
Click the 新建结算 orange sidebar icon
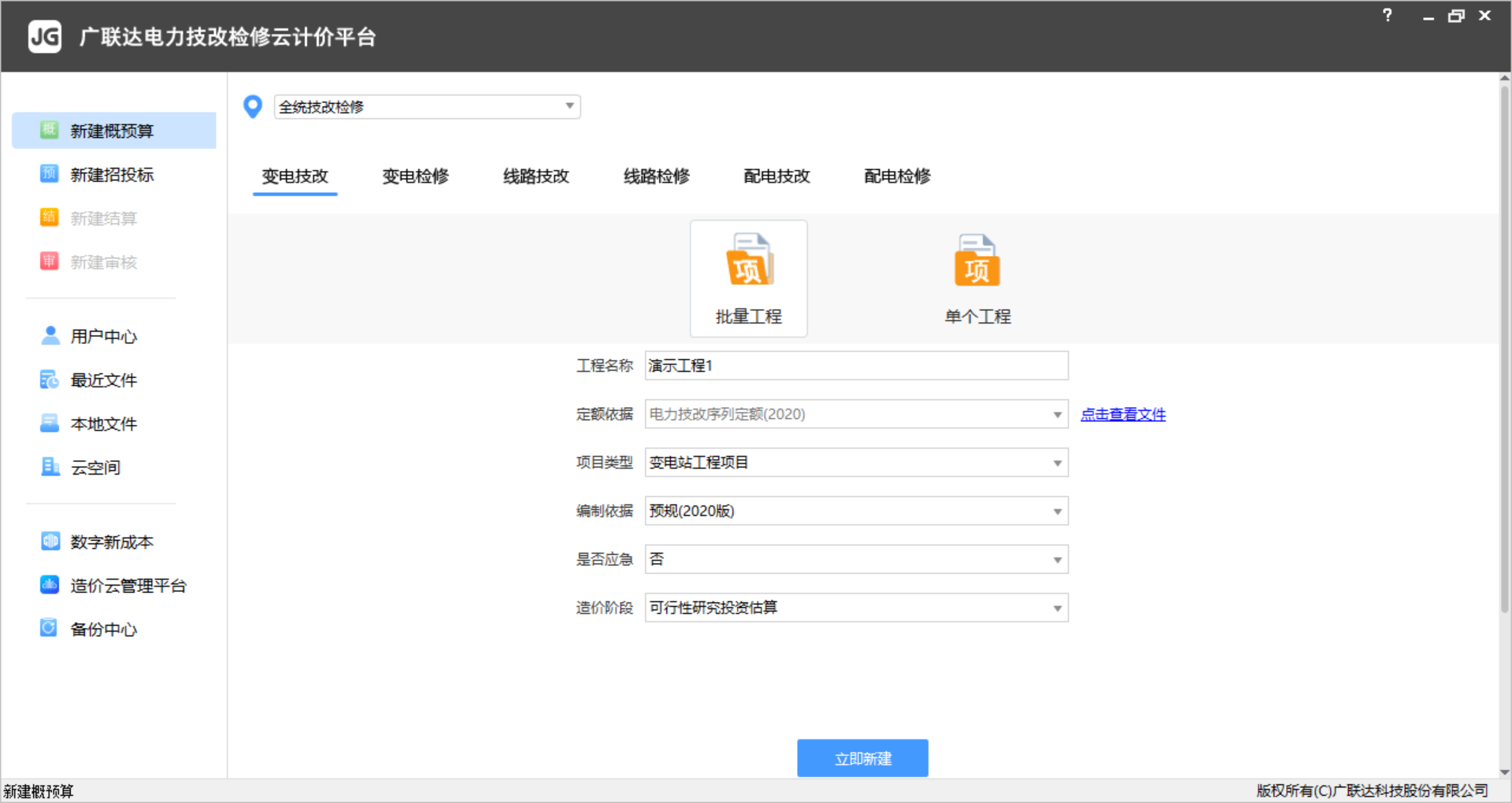coord(50,217)
